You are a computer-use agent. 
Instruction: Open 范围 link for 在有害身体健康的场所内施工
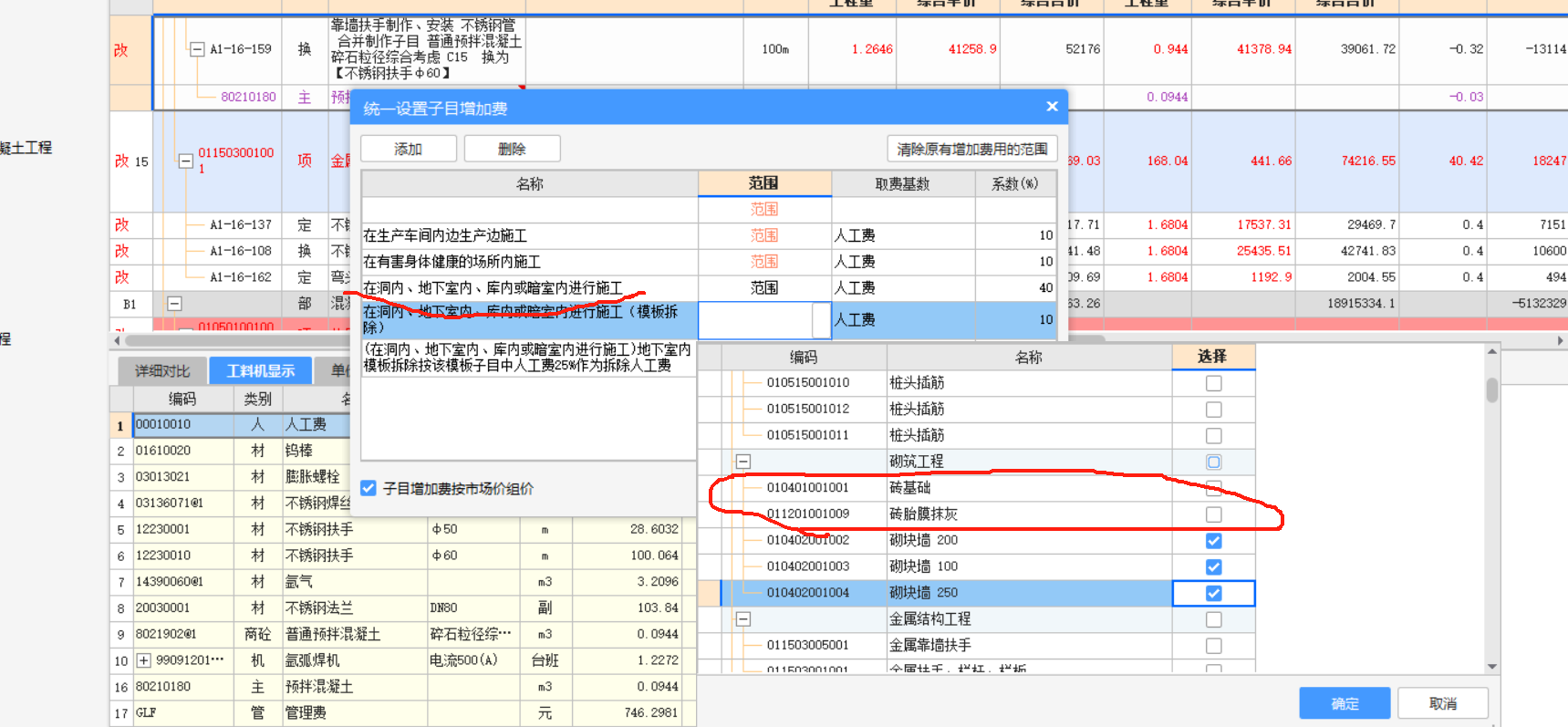[x=764, y=262]
